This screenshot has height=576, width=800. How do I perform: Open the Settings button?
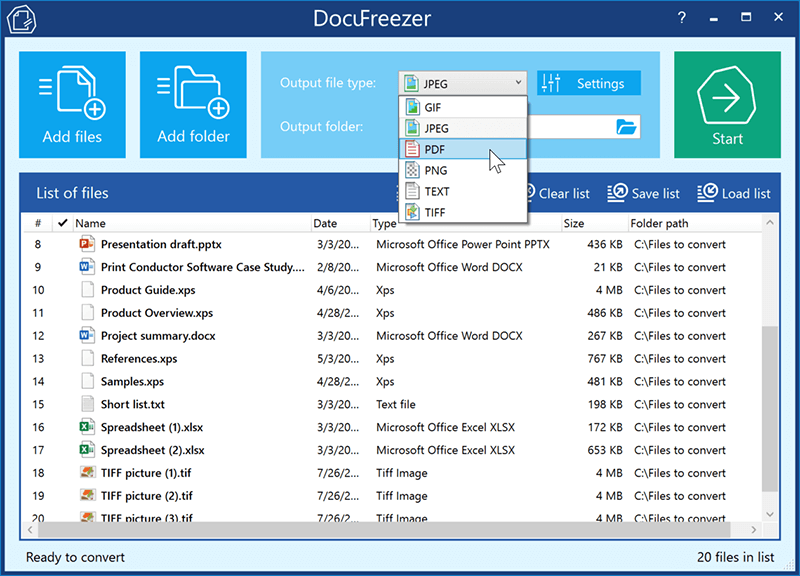(x=587, y=82)
